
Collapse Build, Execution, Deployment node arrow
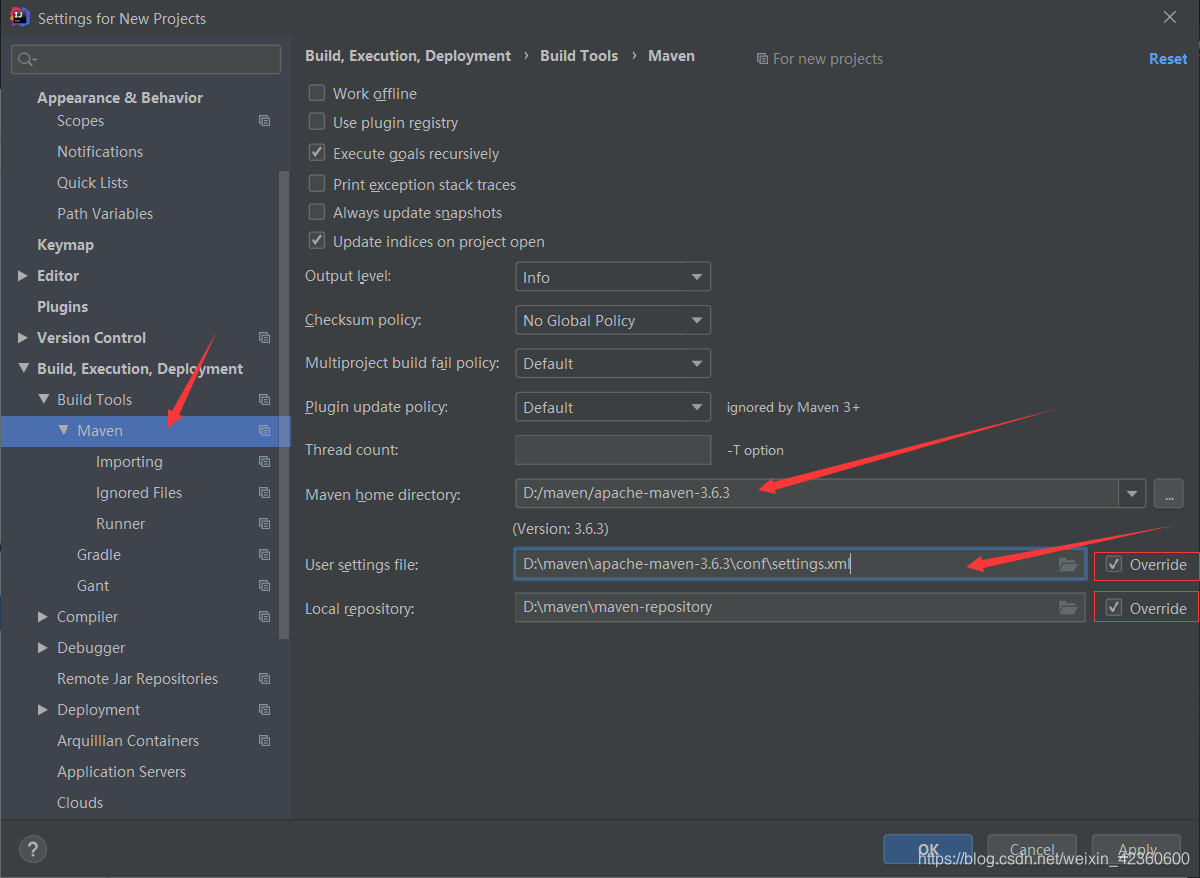pyautogui.click(x=23, y=369)
